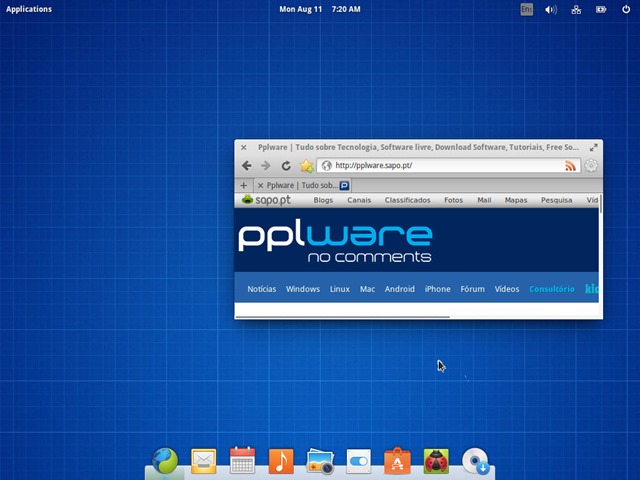
Task: Open the Fórum menu item
Action: coord(473,289)
